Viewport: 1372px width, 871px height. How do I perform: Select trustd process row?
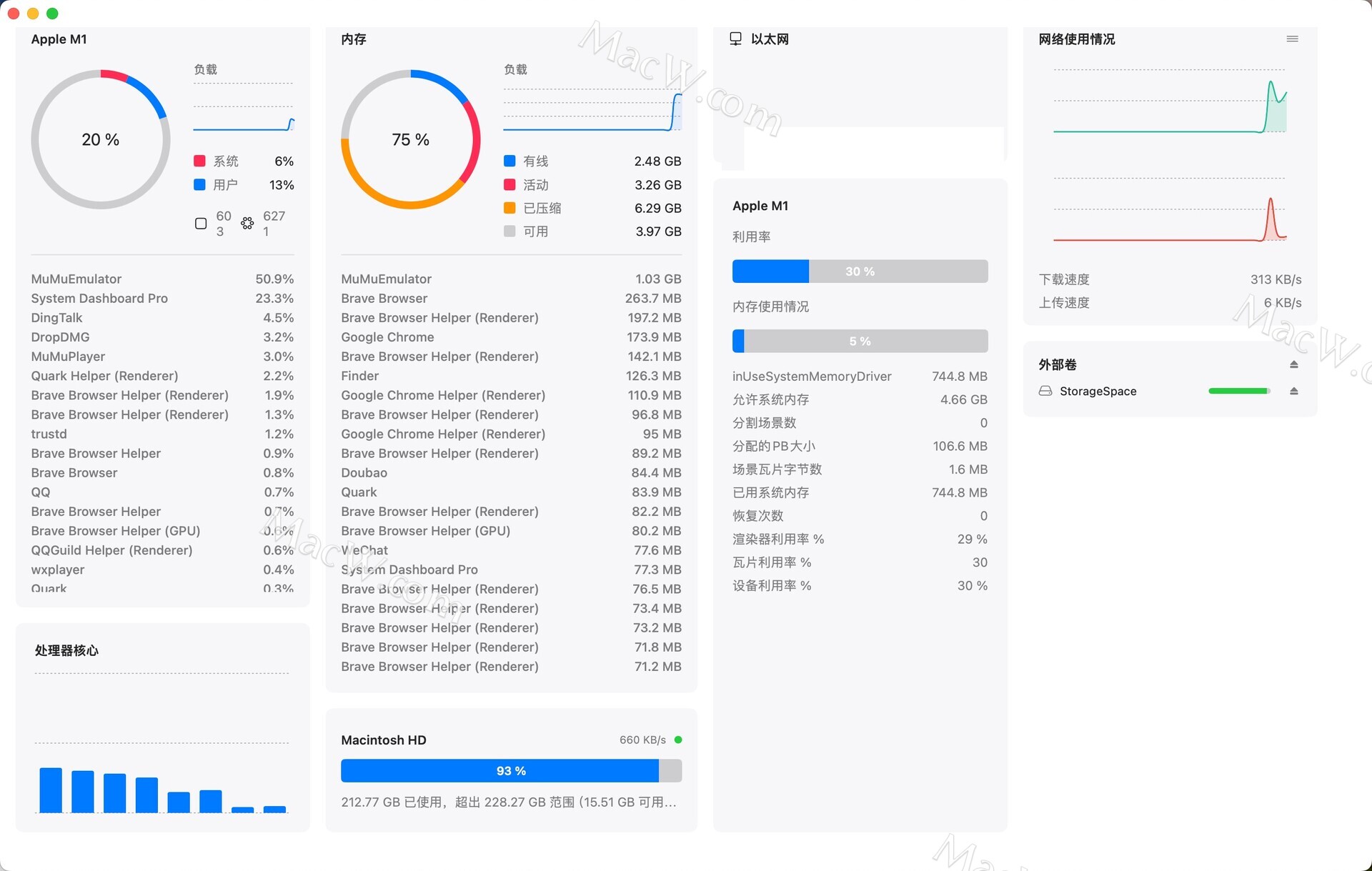[162, 434]
